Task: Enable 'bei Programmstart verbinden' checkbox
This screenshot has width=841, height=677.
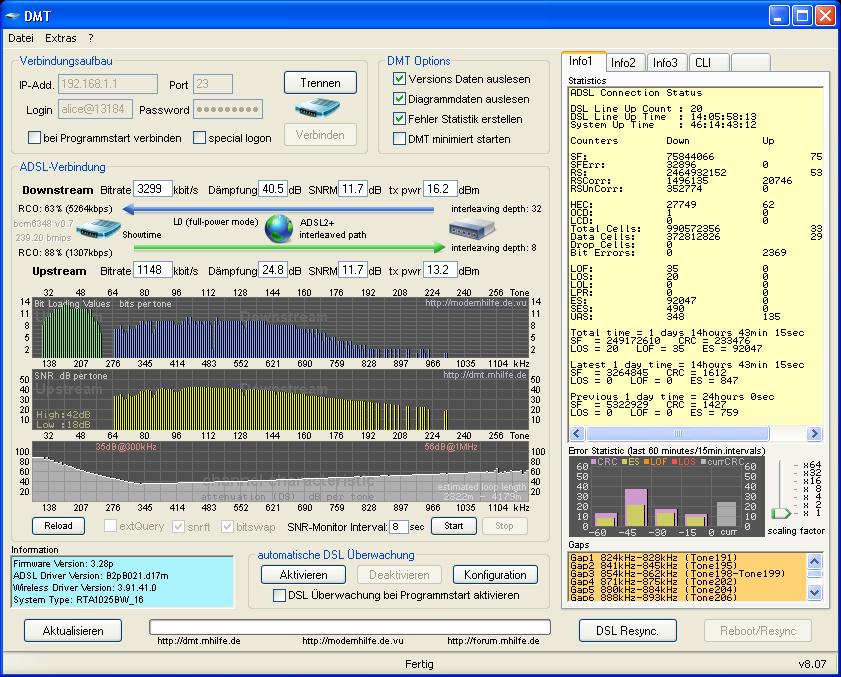Action: click(x=35, y=138)
